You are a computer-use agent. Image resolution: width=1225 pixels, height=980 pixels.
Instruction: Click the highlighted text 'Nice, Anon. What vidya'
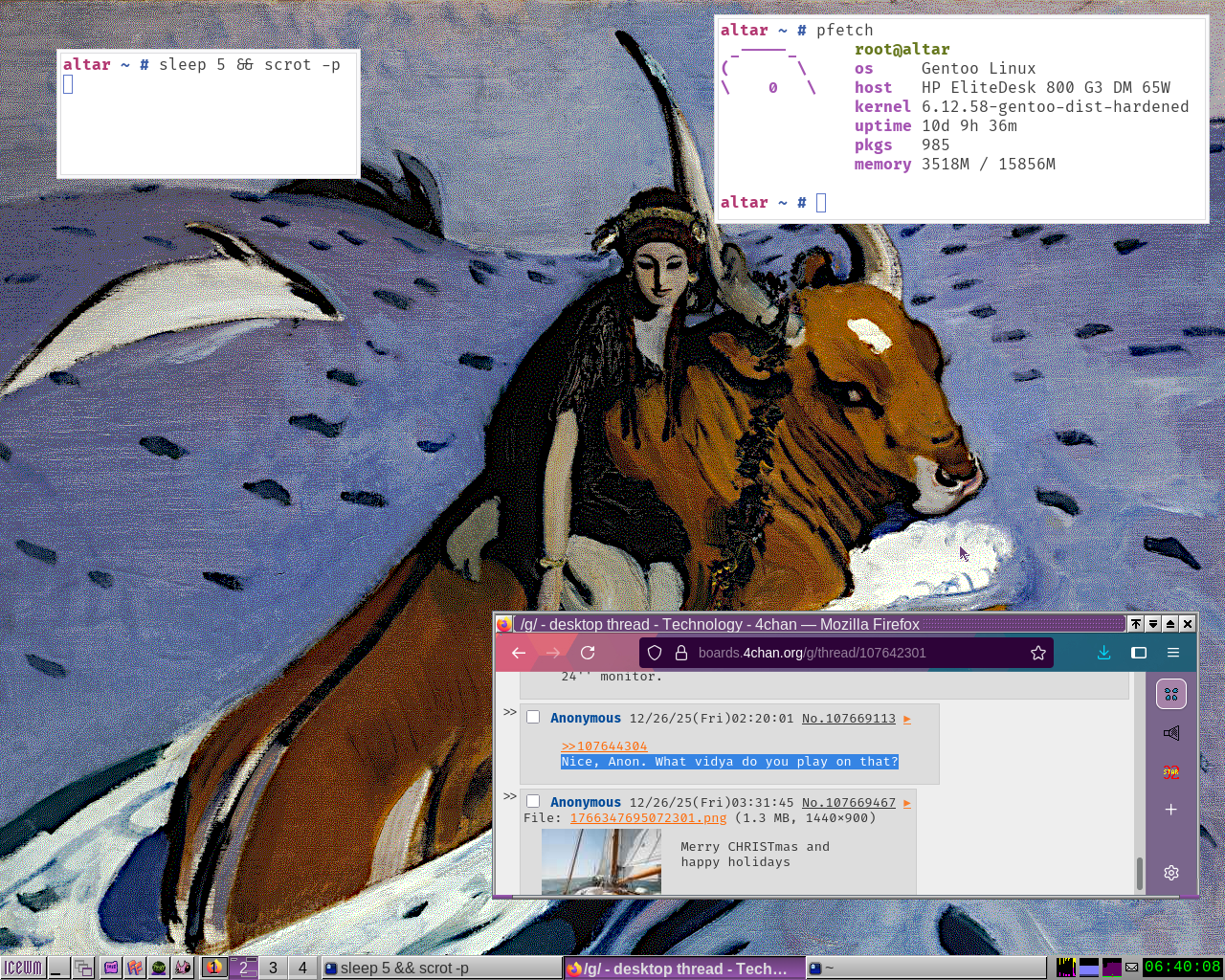(x=647, y=762)
